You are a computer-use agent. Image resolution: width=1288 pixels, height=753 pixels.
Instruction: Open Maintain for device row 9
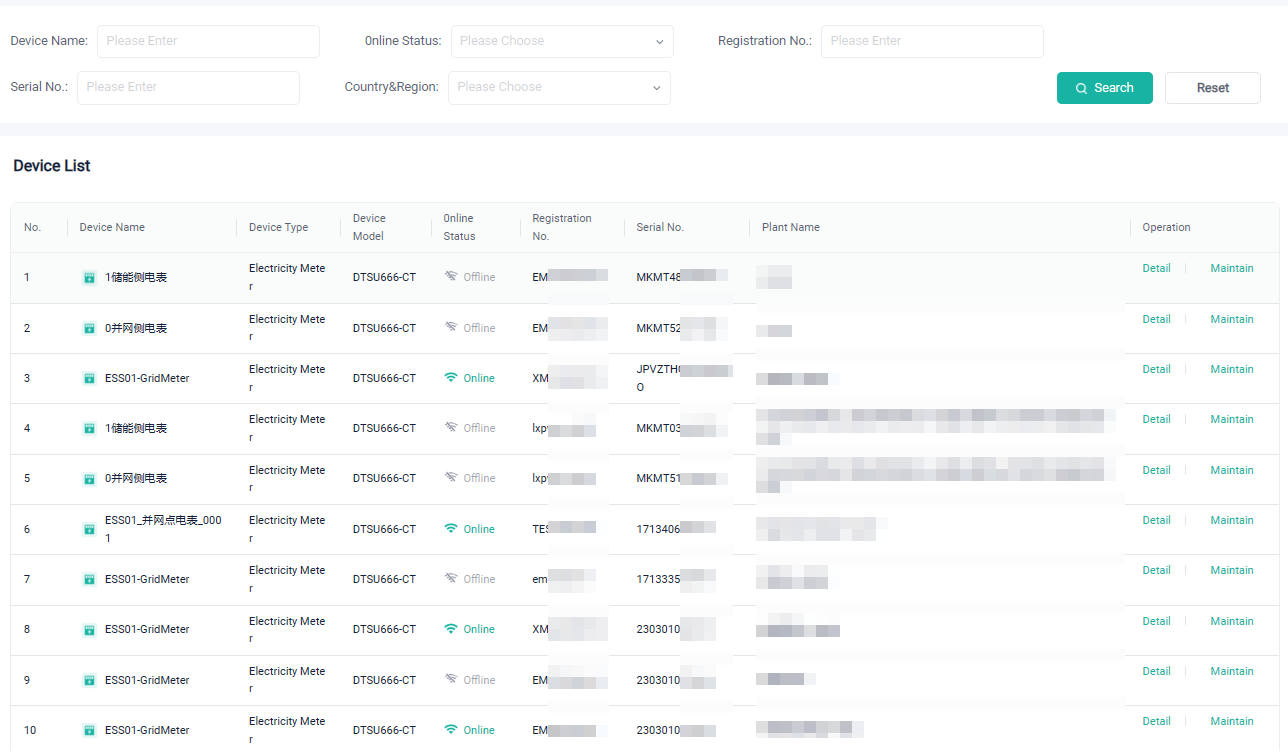point(1232,671)
